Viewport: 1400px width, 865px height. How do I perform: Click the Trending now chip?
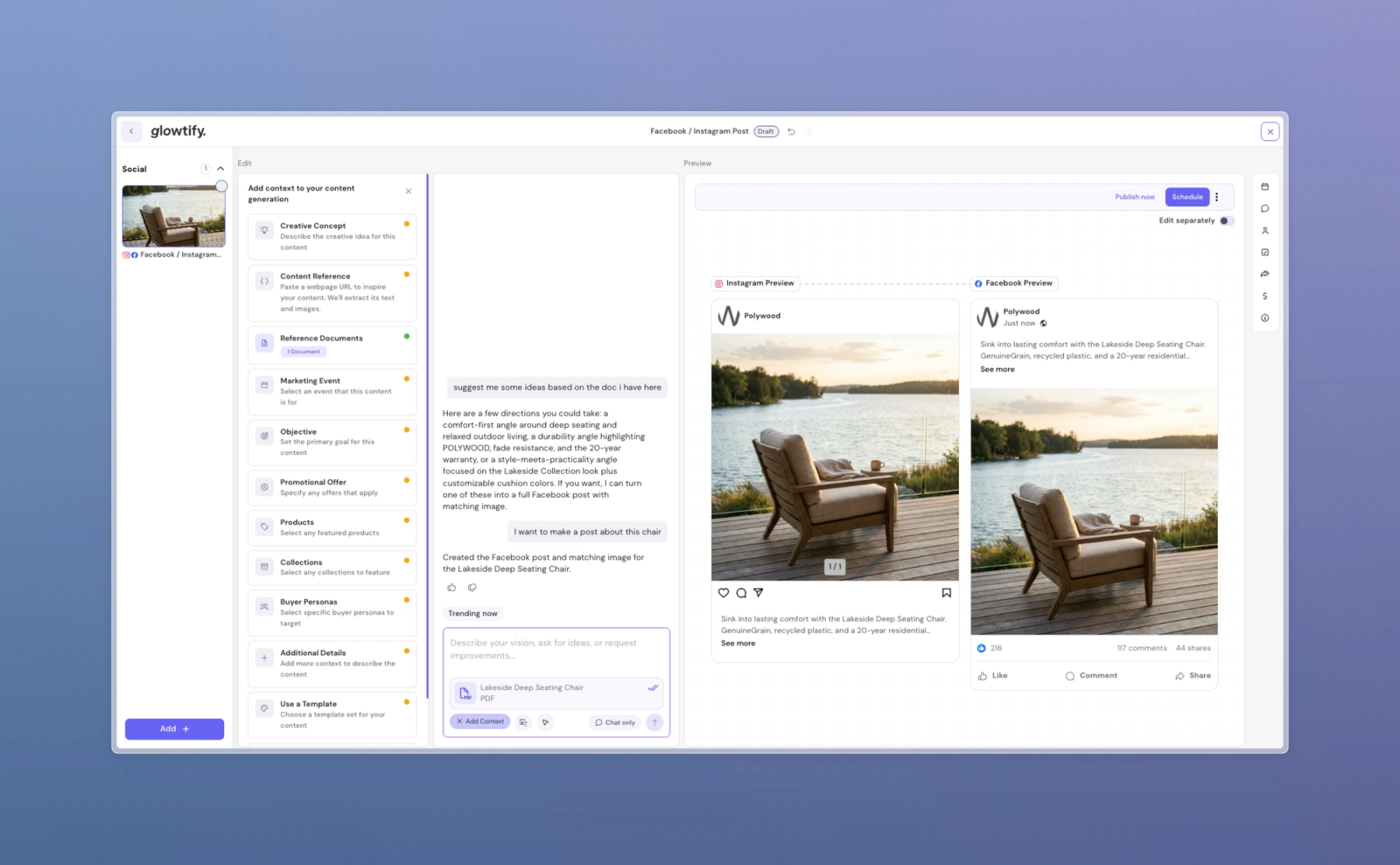[x=472, y=613]
